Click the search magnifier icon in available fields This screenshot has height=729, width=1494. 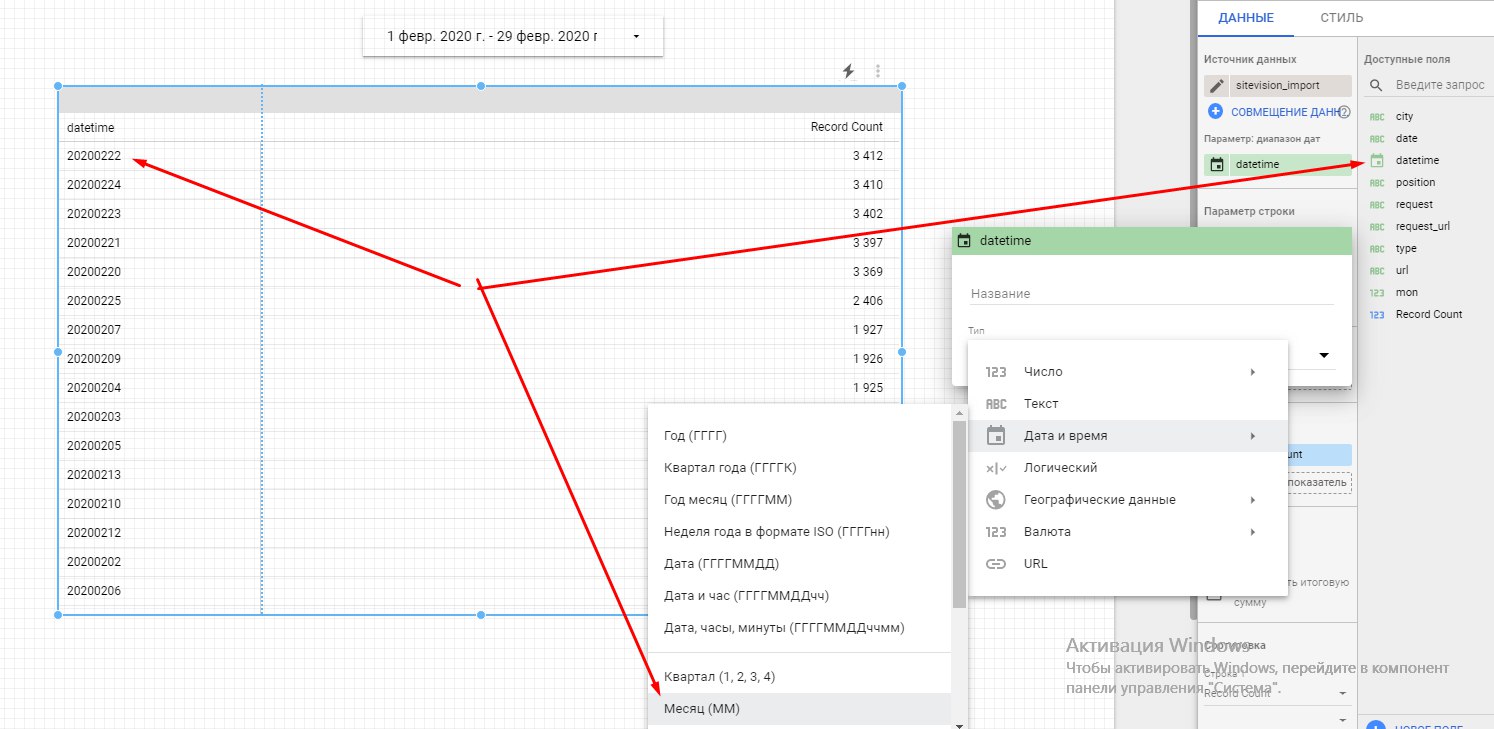1377,86
